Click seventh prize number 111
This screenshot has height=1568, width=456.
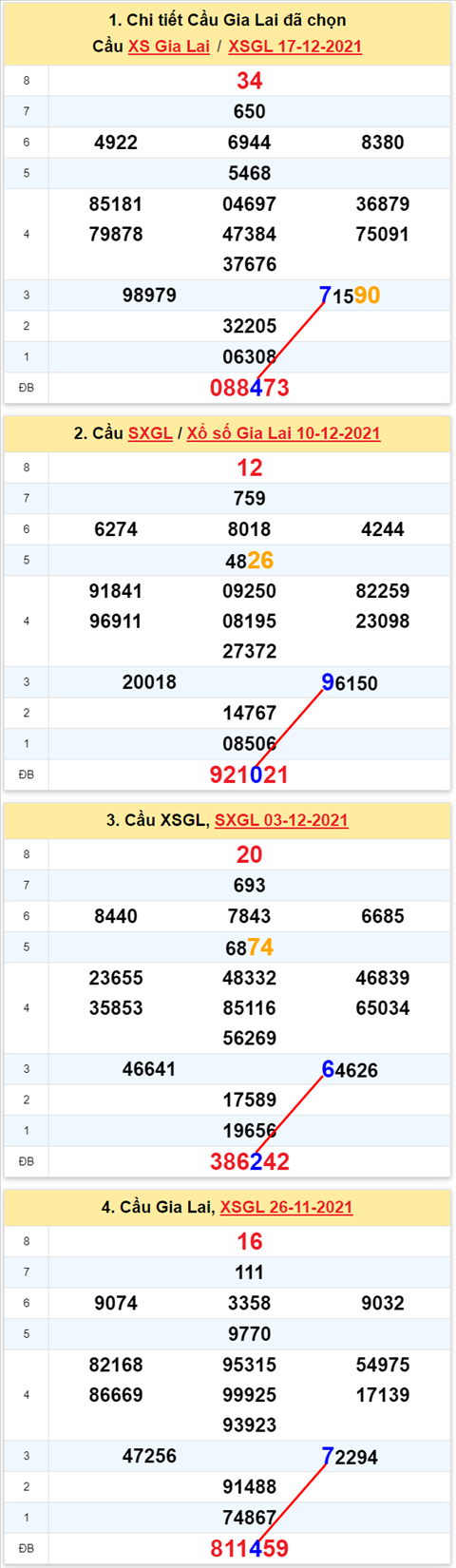pos(249,1272)
